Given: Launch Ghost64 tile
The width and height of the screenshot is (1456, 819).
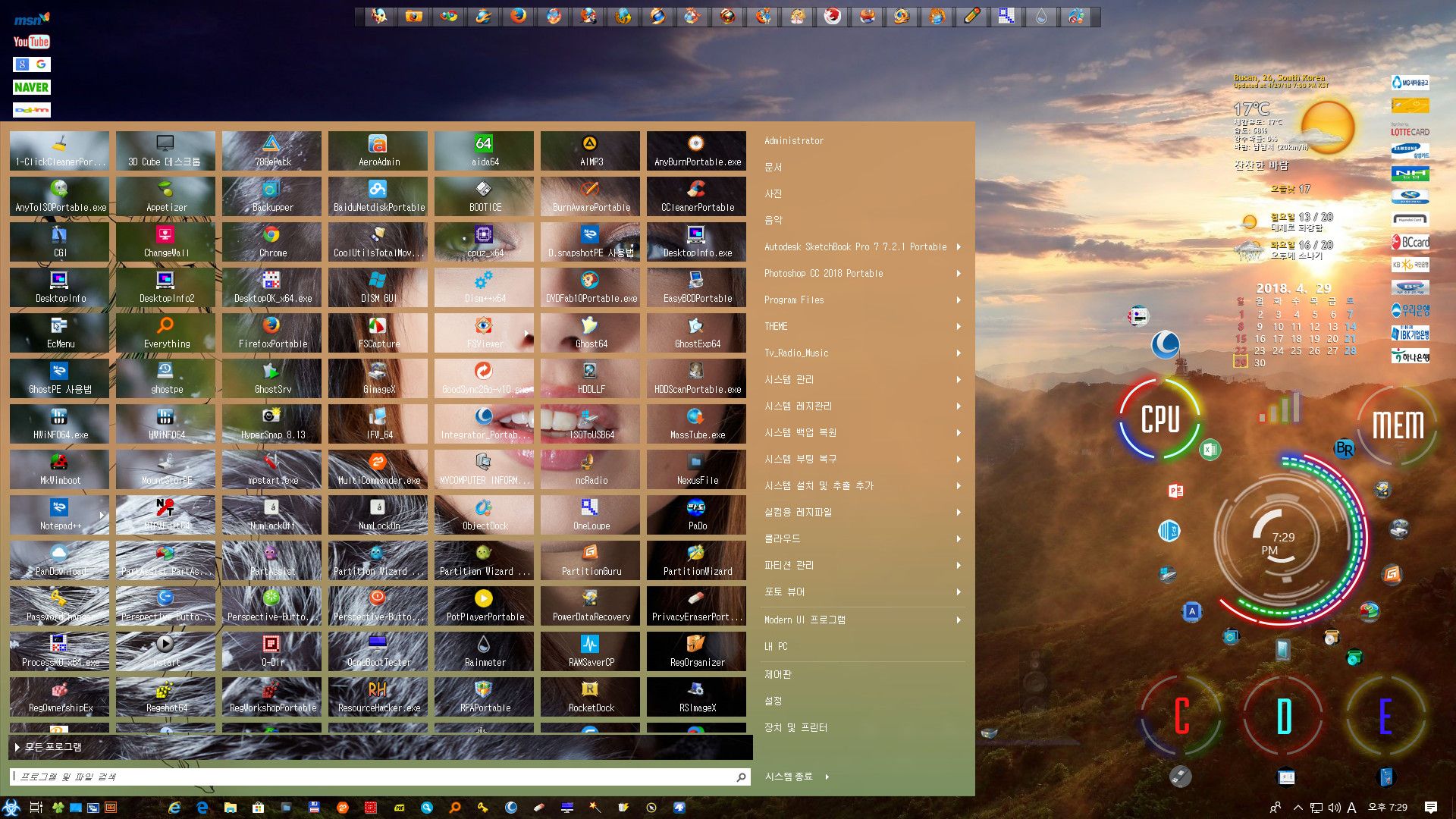Looking at the screenshot, I should pos(590,332).
